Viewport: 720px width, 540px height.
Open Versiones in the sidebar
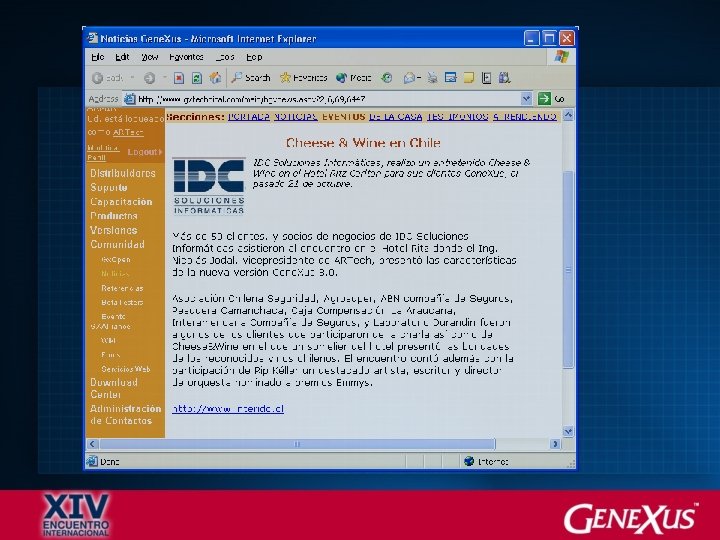point(113,230)
